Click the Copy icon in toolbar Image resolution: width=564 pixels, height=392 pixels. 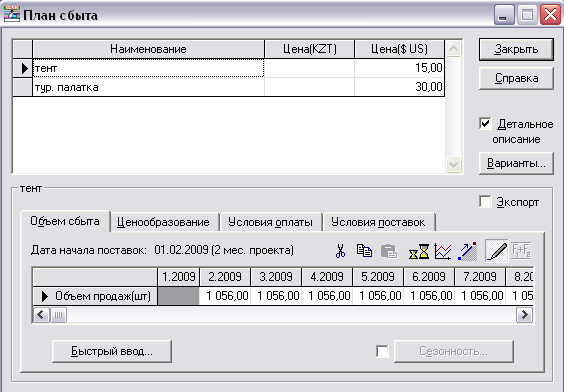click(x=364, y=251)
